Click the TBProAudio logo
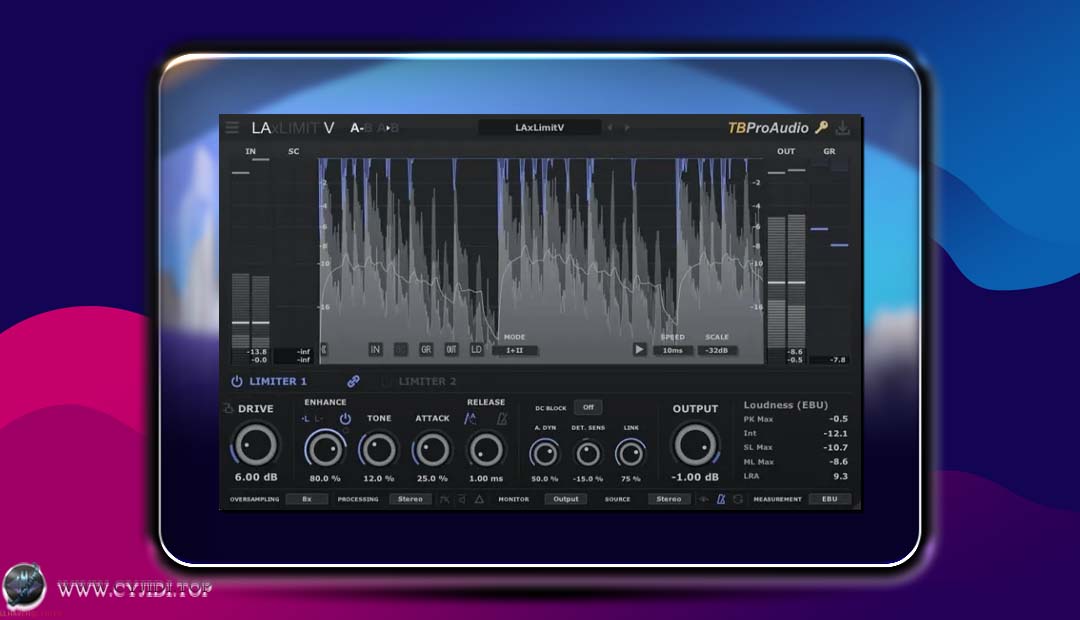 pos(768,128)
